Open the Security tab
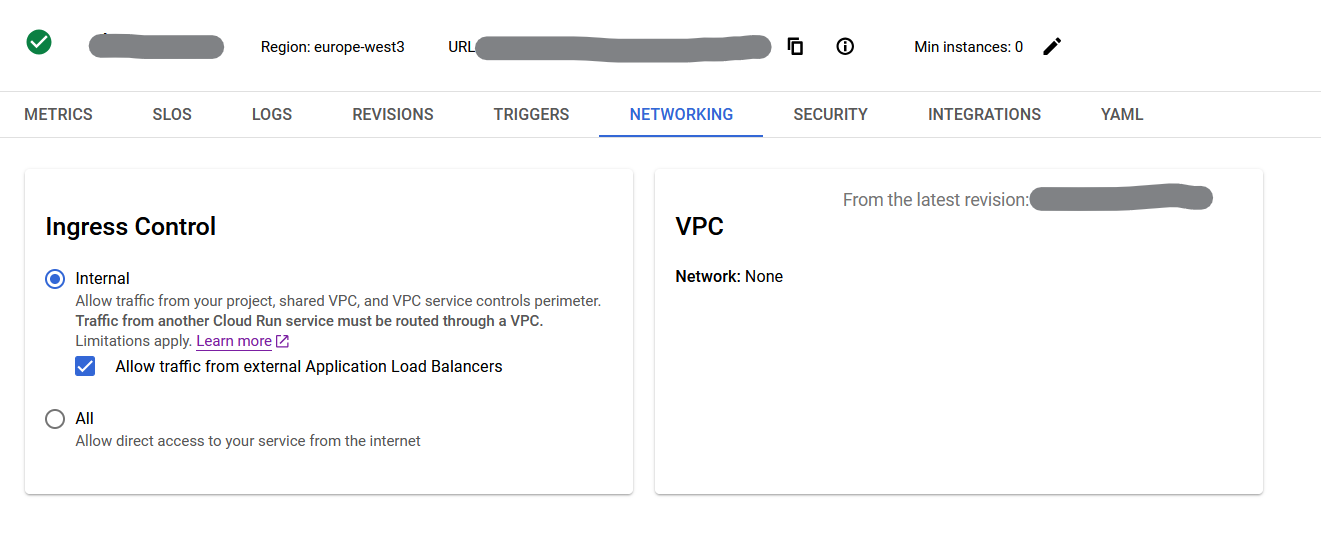 (830, 115)
